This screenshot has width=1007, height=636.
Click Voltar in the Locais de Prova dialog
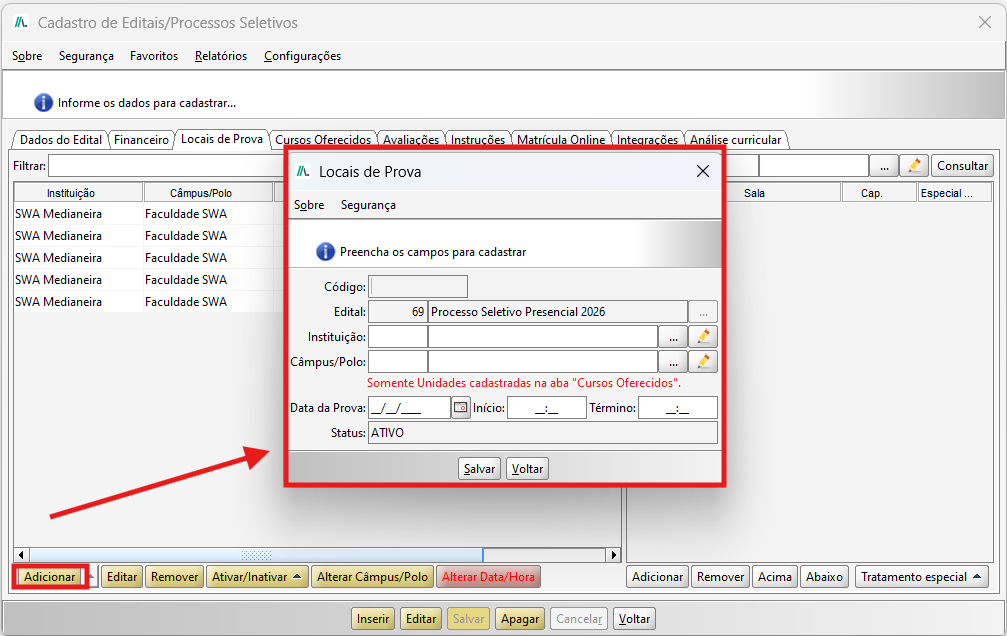coord(527,469)
